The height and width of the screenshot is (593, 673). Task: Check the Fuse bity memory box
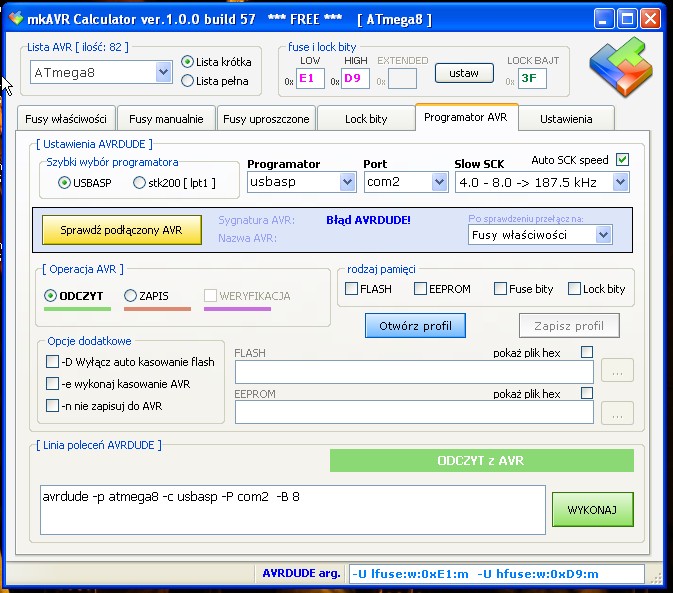point(500,288)
